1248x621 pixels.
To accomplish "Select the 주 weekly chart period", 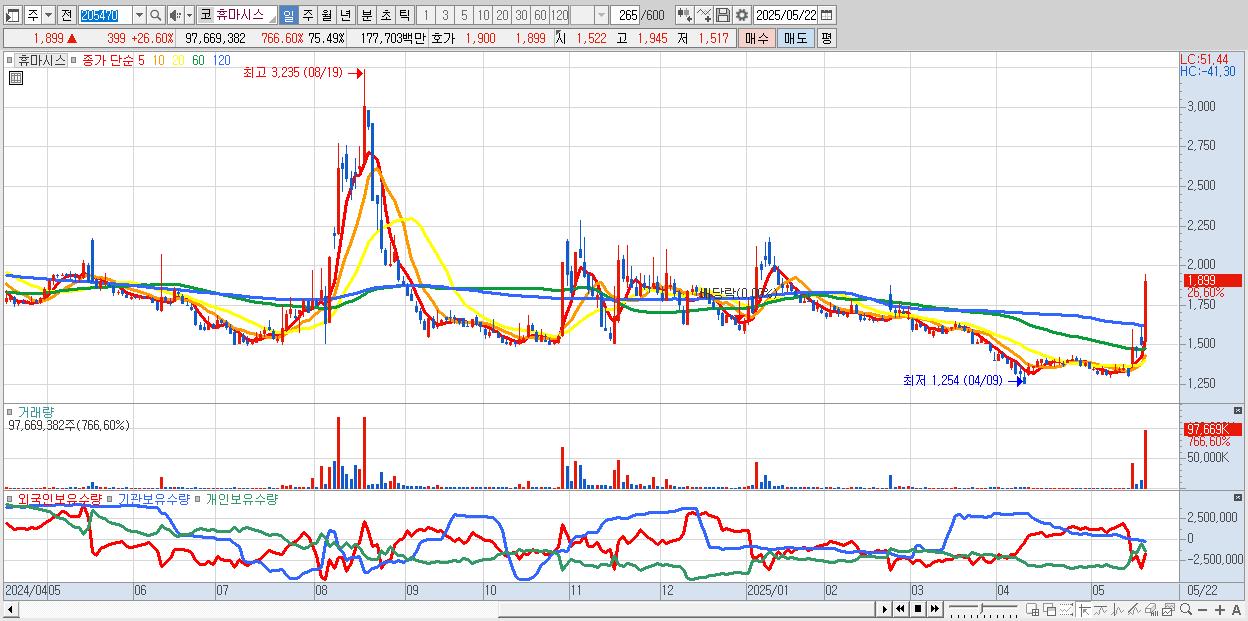I will click(307, 15).
